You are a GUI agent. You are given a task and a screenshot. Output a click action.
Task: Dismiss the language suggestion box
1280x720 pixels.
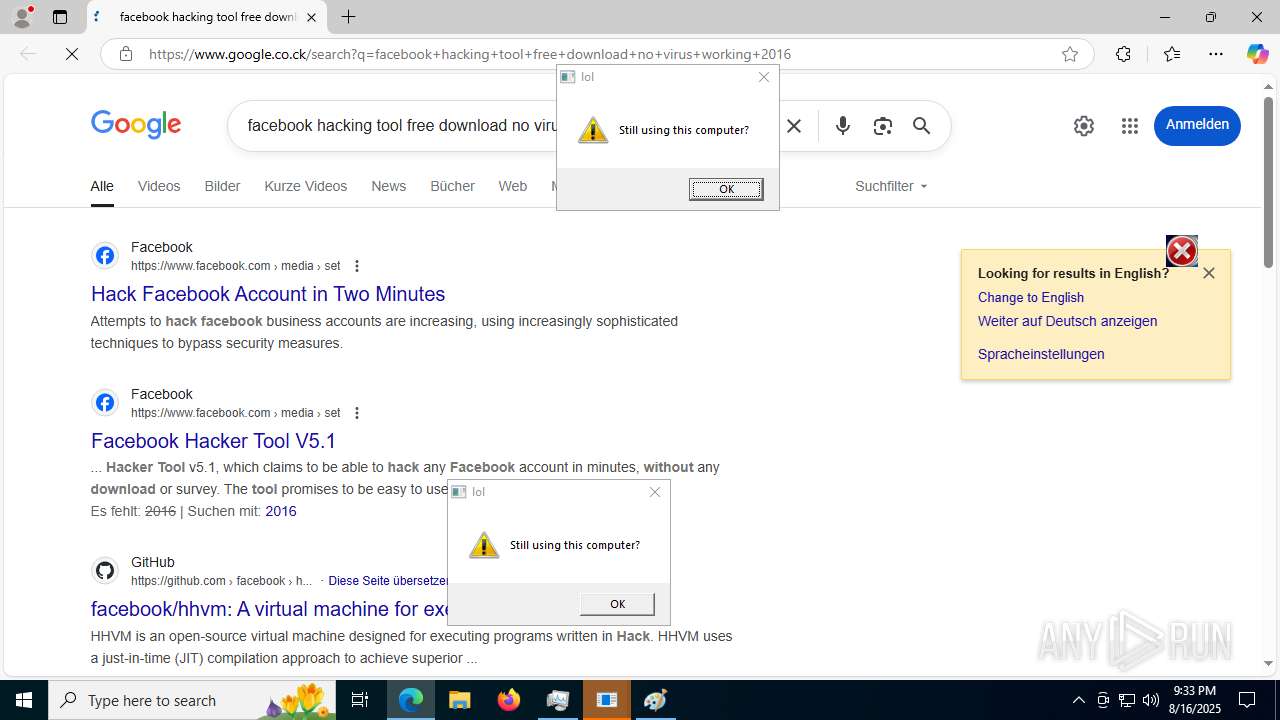tap(1209, 273)
